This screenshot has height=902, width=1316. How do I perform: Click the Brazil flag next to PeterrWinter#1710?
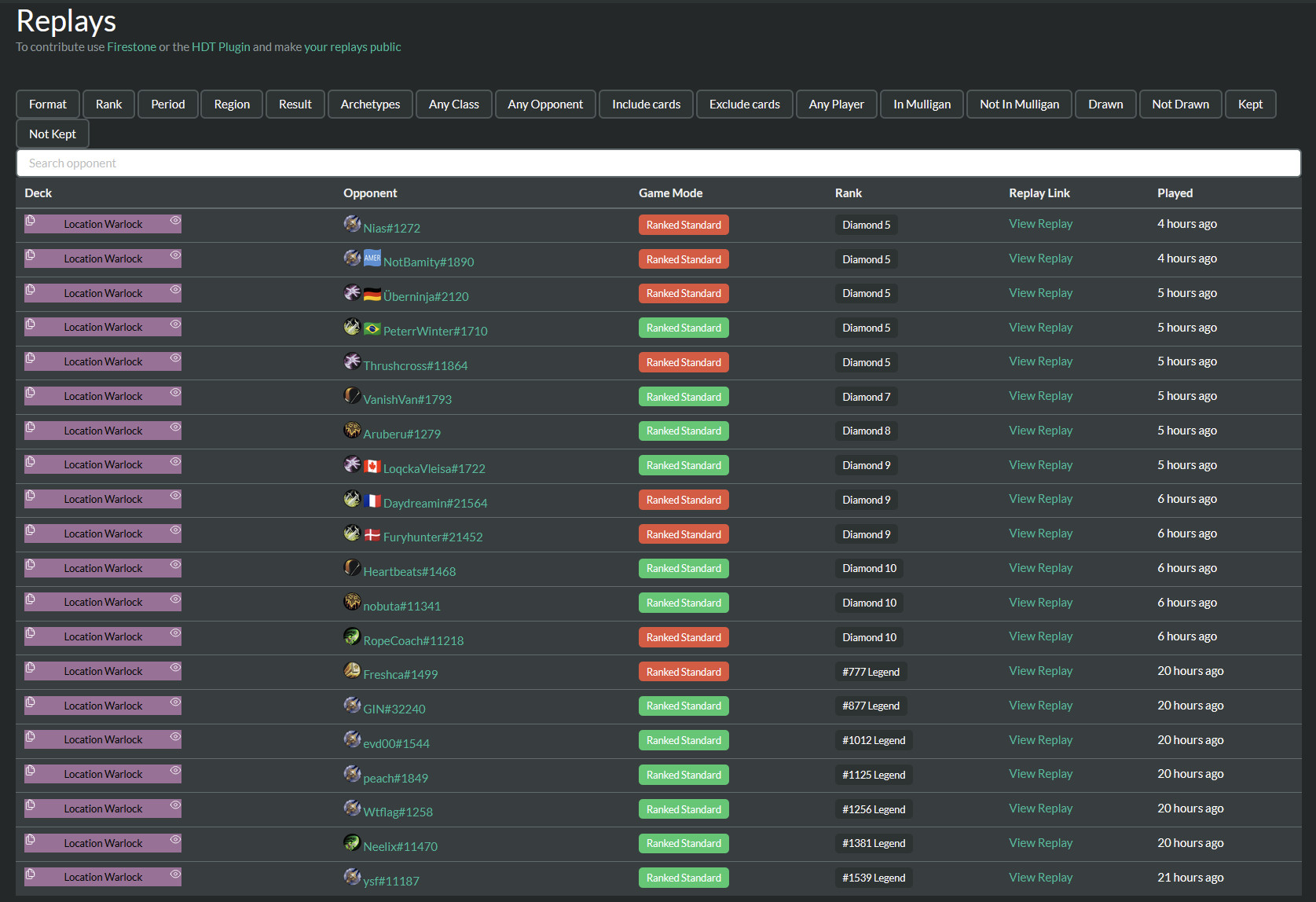(372, 328)
